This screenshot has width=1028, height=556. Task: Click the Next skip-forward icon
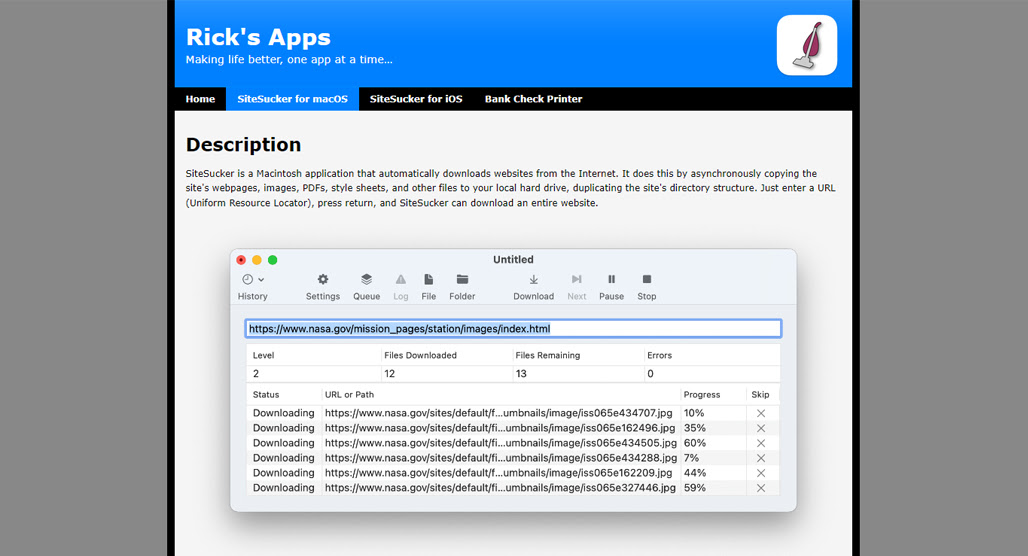click(576, 279)
